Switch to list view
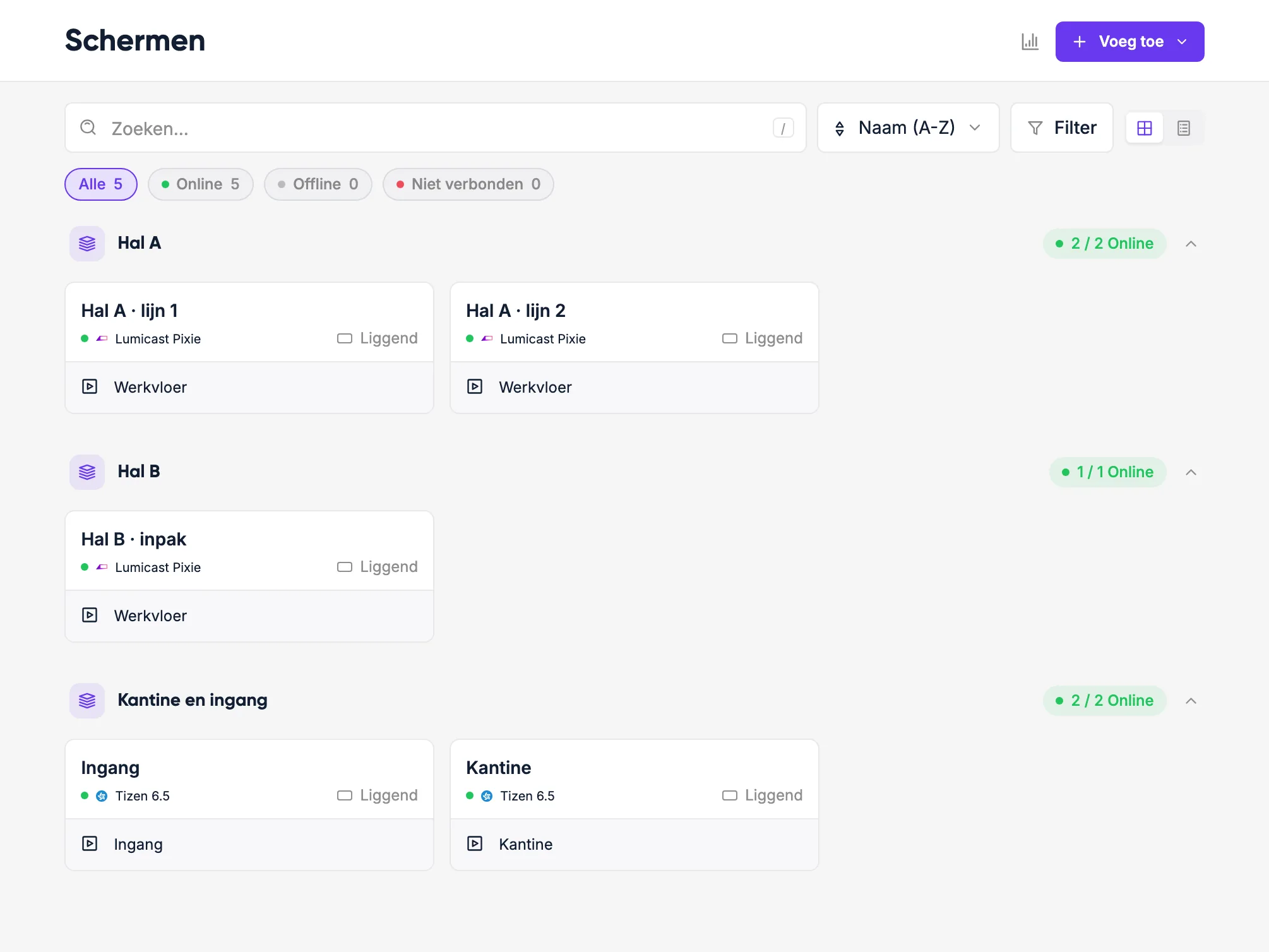This screenshot has height=952, width=1269. [x=1183, y=128]
